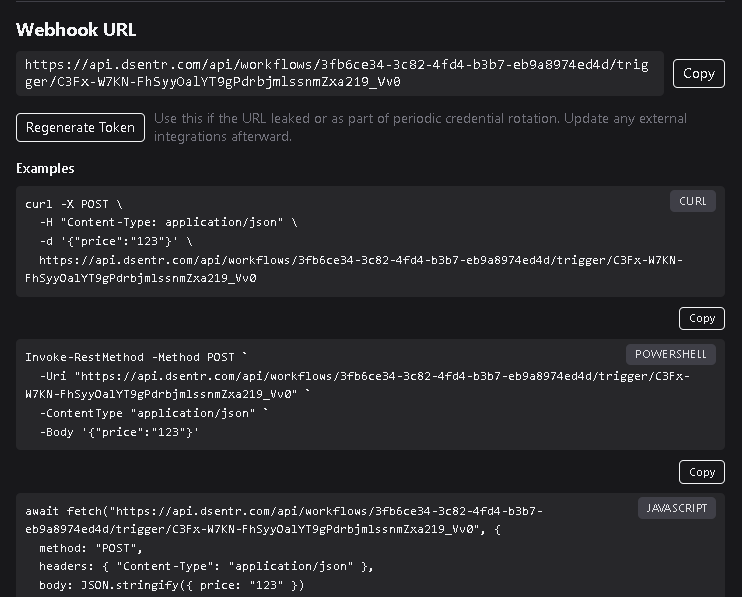The image size is (742, 597).
Task: Click the webhook URL text field
Action: [340, 73]
